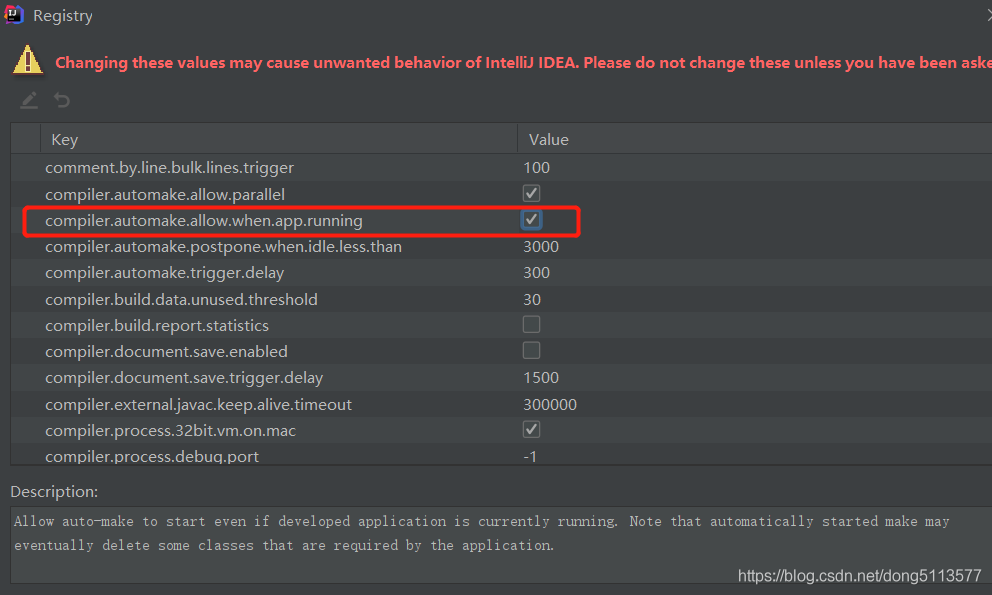Select the compiler.process.debug.port row
Viewport: 992px width, 595px height.
(x=152, y=457)
